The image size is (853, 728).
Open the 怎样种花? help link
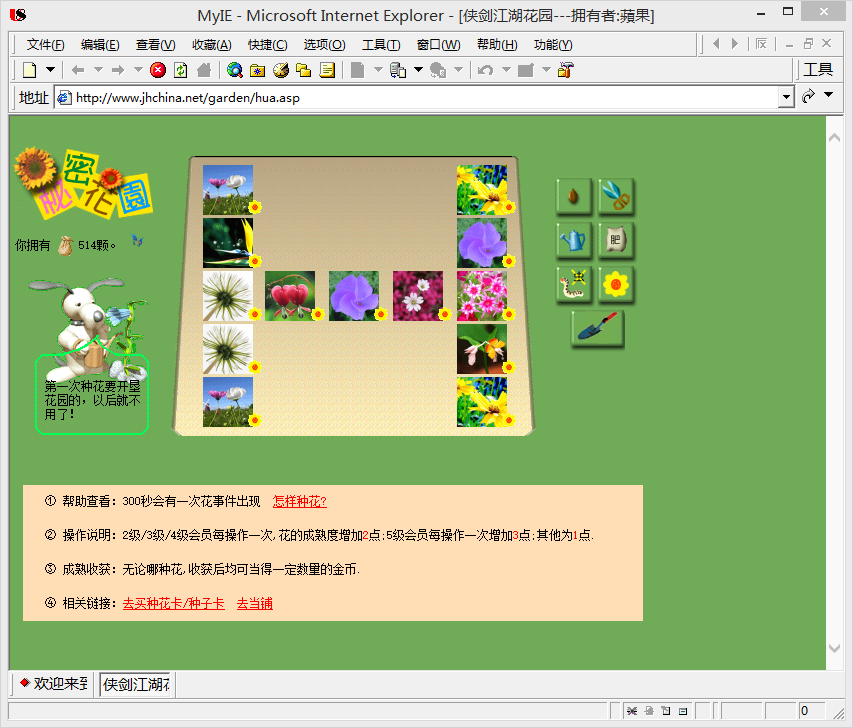tap(300, 501)
